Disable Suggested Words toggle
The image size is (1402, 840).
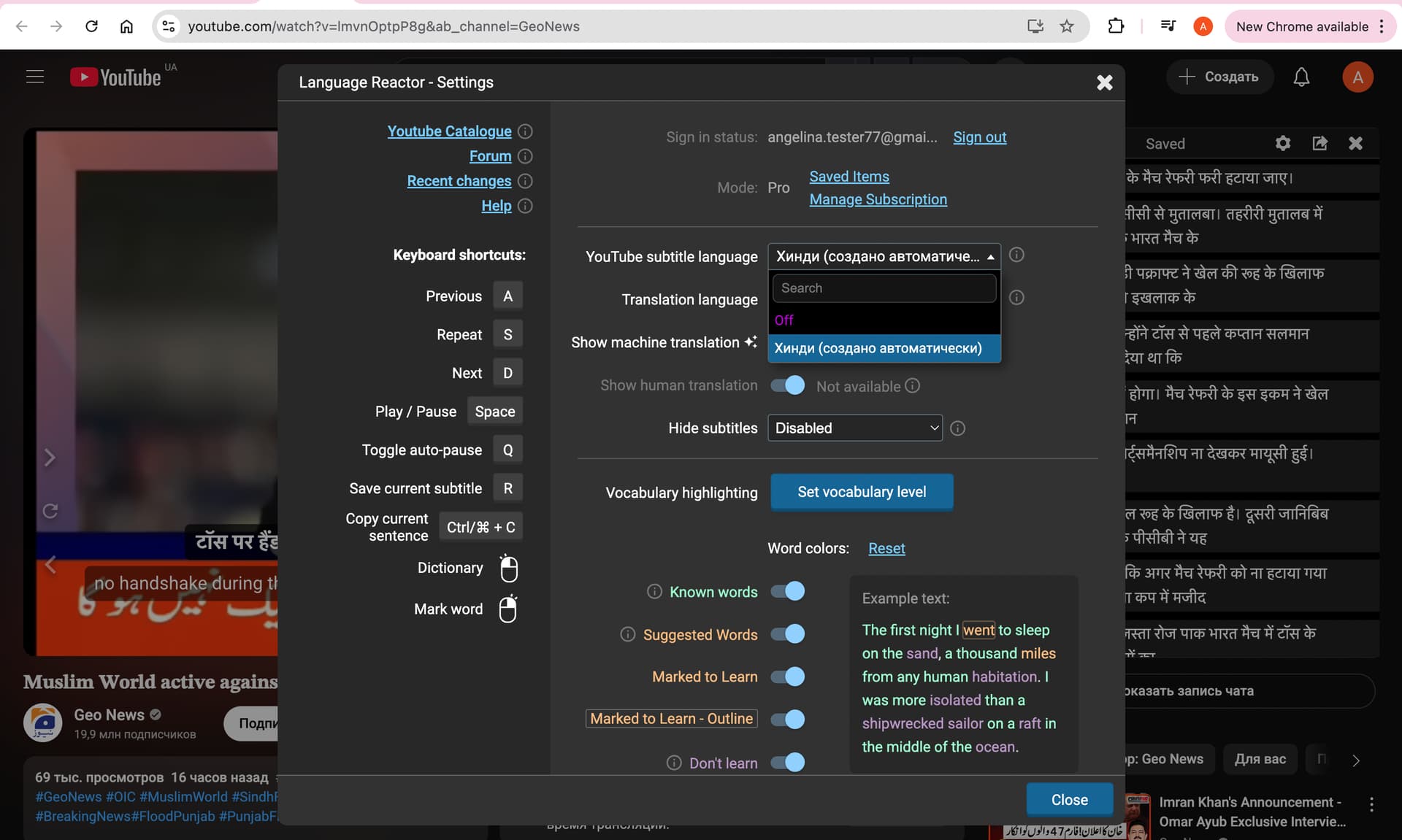(788, 634)
